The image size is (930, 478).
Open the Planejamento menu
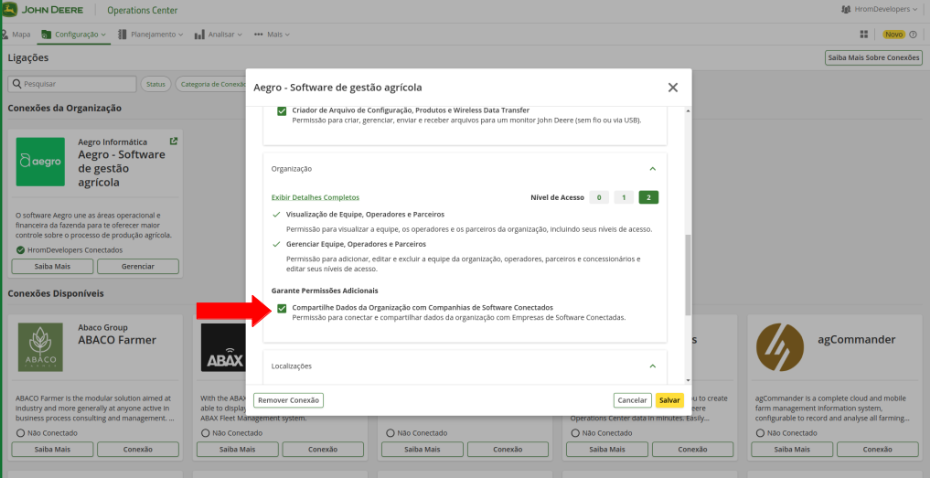coord(151,34)
